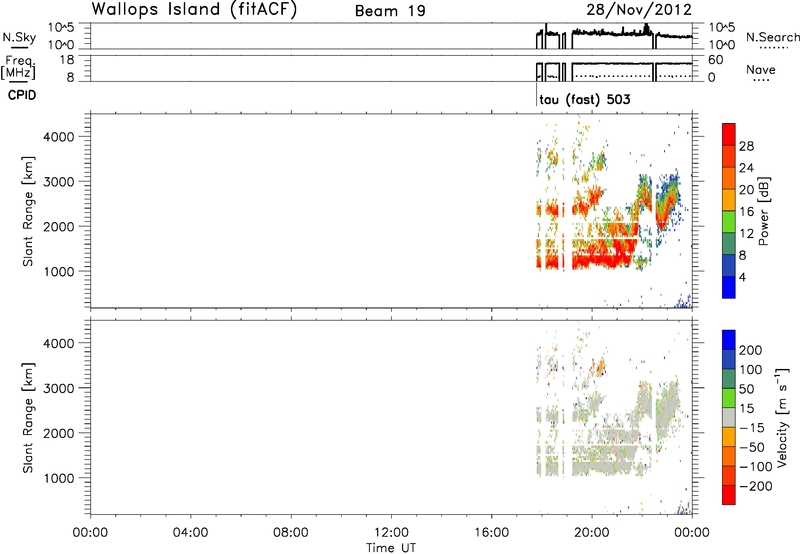Screen dimensions: 800x554
Task: Select the tau (fast) 503 text
Action: pyautogui.click(x=585, y=99)
